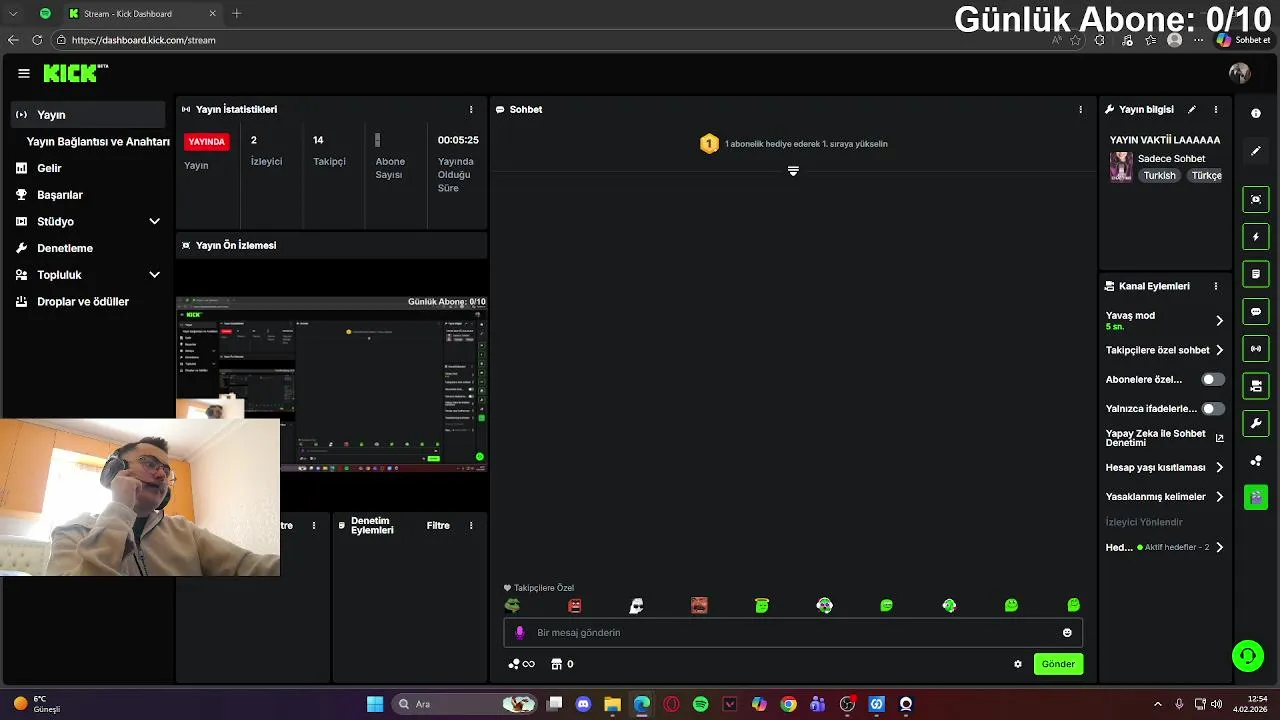Toggle Yalnızca ifadelerle emote-only chat switch
This screenshot has width=1280, height=720.
pos(1213,409)
